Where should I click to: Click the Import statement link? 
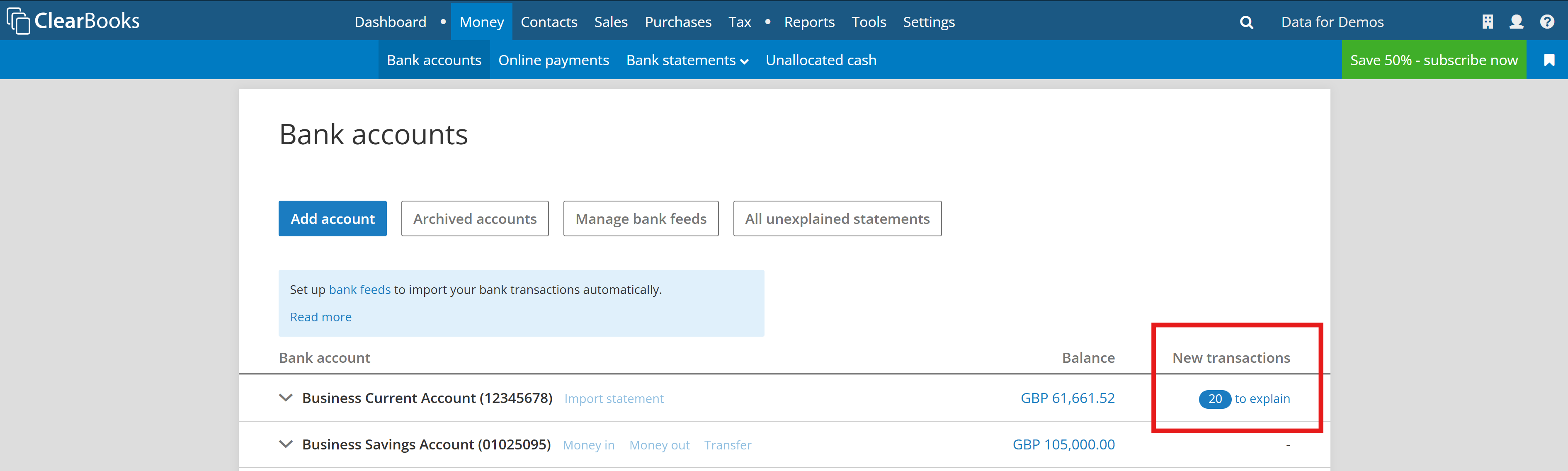click(614, 398)
